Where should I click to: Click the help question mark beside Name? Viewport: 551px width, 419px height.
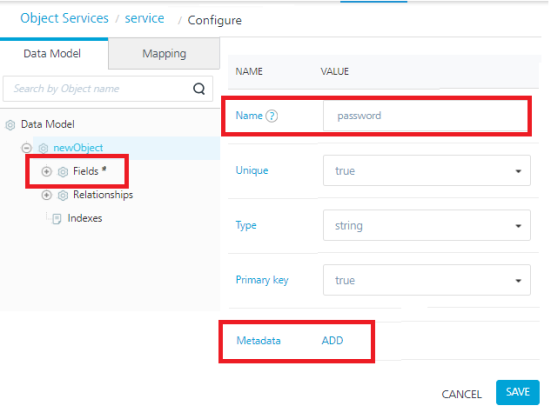(271, 116)
